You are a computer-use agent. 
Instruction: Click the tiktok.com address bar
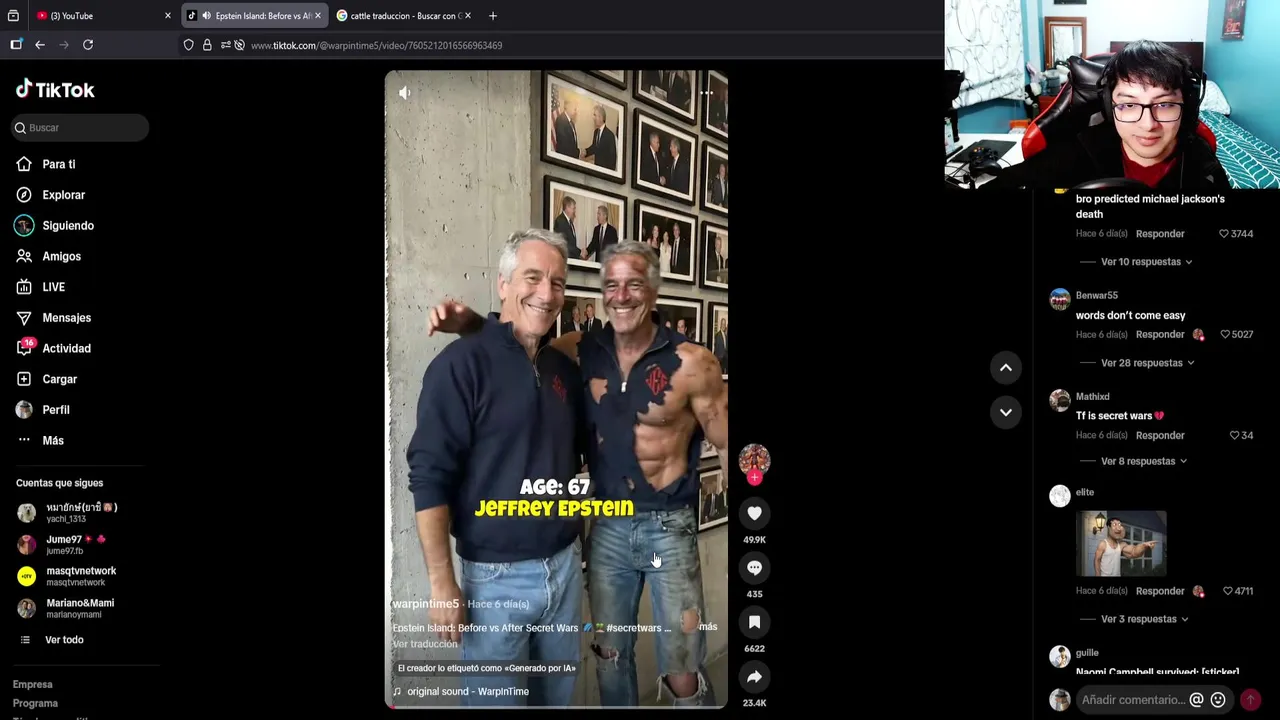click(x=560, y=45)
